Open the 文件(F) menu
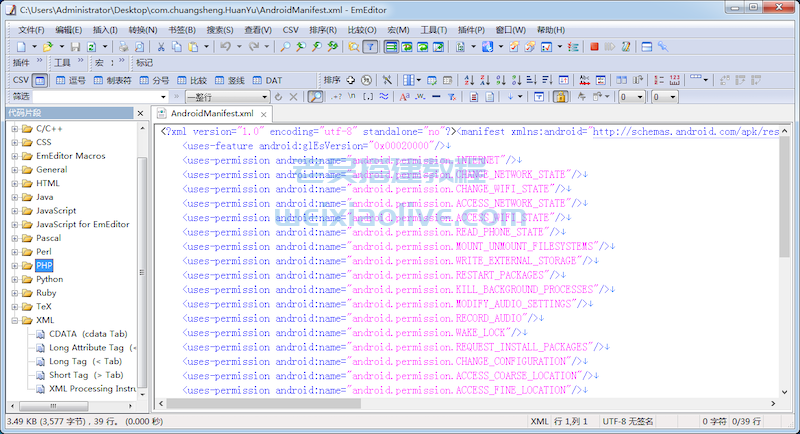Screen dimensions: 800x434 click(31, 30)
